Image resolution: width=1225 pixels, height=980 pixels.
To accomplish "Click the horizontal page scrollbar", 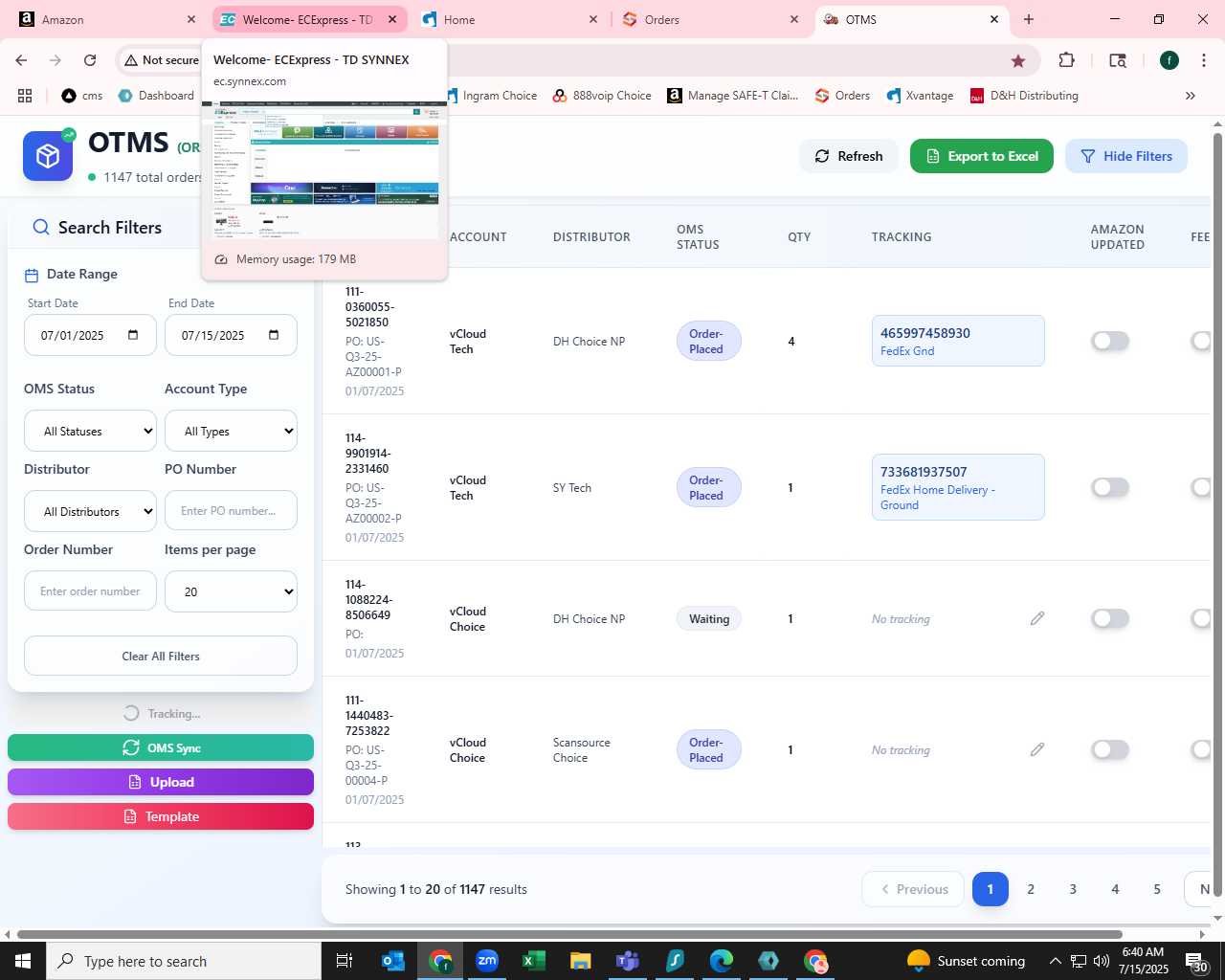I will (x=569, y=934).
